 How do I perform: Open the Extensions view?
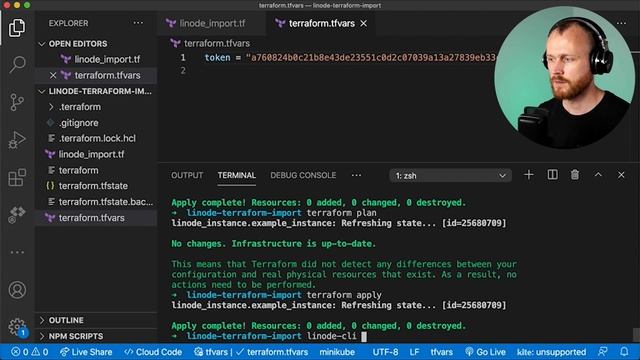(17, 178)
